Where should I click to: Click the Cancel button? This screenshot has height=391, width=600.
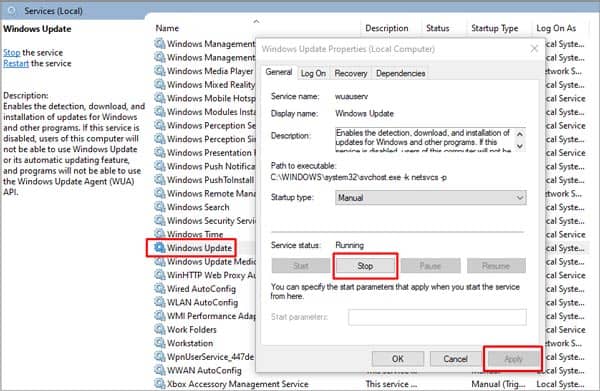[x=455, y=359]
